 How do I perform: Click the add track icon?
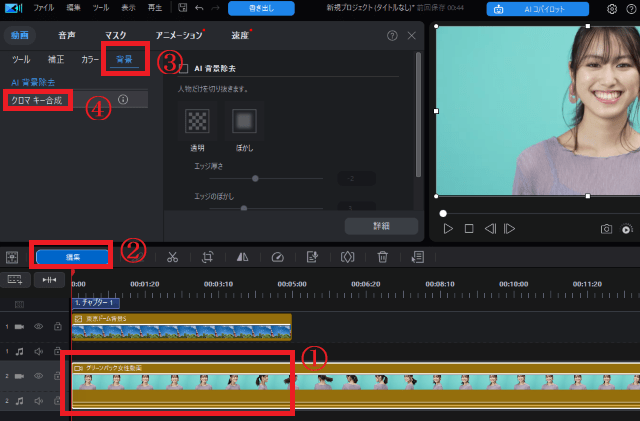pos(15,280)
